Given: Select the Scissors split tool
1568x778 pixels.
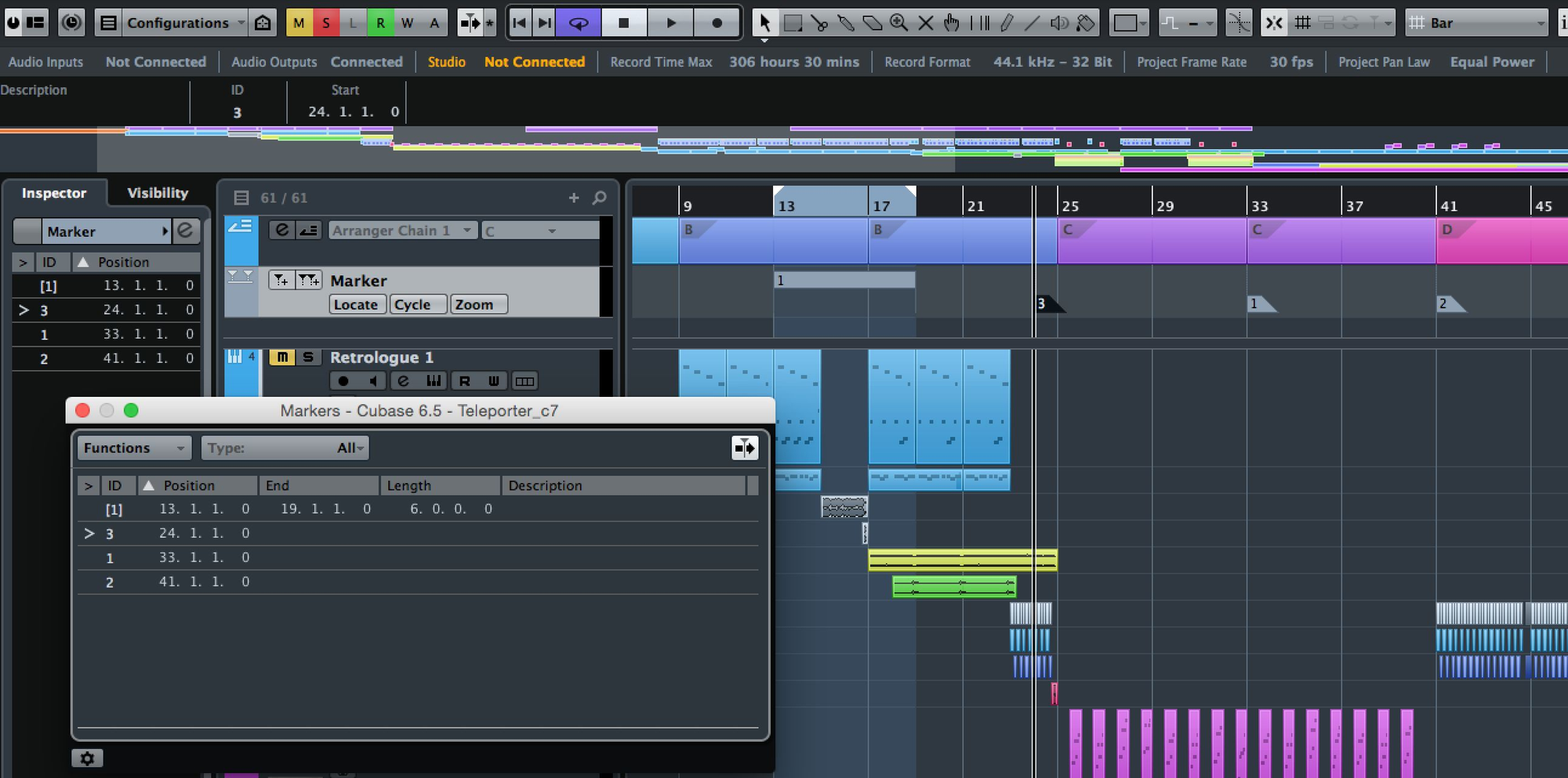Looking at the screenshot, I should coord(819,23).
